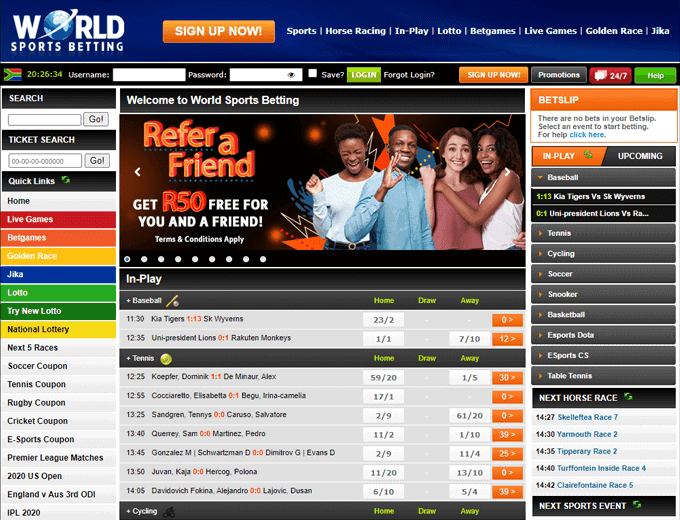Image resolution: width=680 pixels, height=520 pixels.
Task: Open the blue Jika quick link
Action: click(58, 275)
